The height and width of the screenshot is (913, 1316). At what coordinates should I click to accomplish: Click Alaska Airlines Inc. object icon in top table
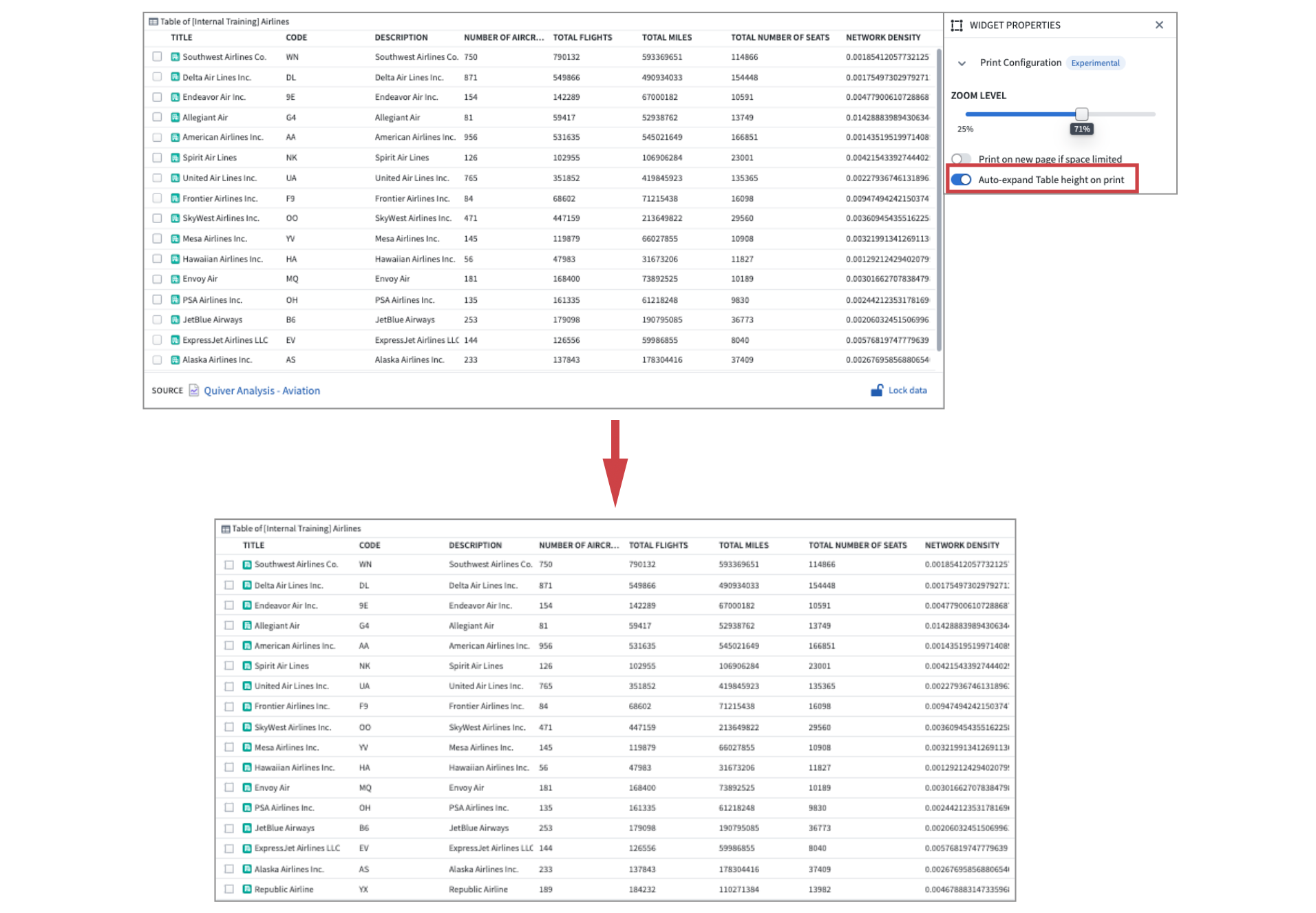tap(175, 360)
